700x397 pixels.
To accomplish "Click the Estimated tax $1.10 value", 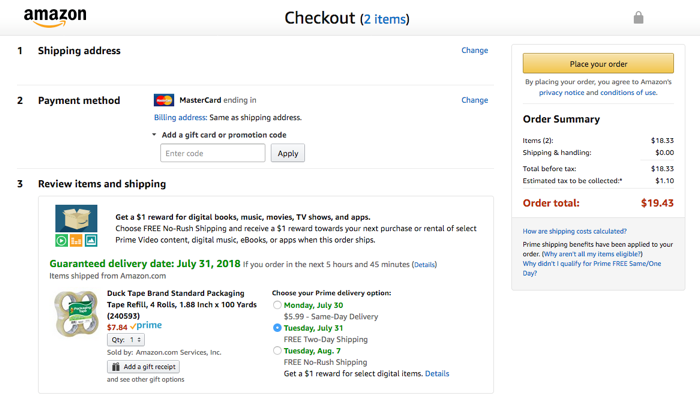I will pos(664,181).
